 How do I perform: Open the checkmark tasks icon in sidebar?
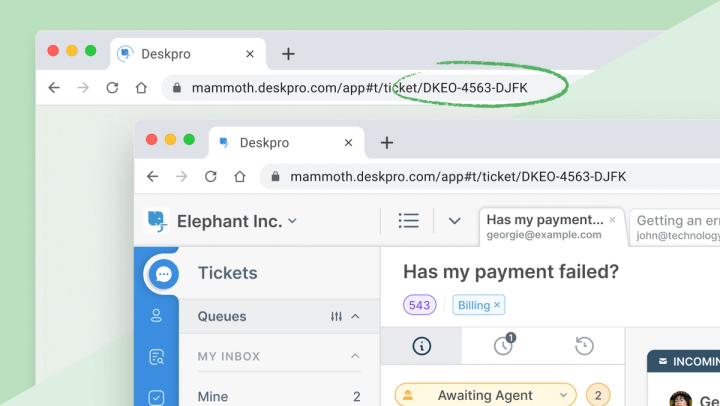point(156,396)
